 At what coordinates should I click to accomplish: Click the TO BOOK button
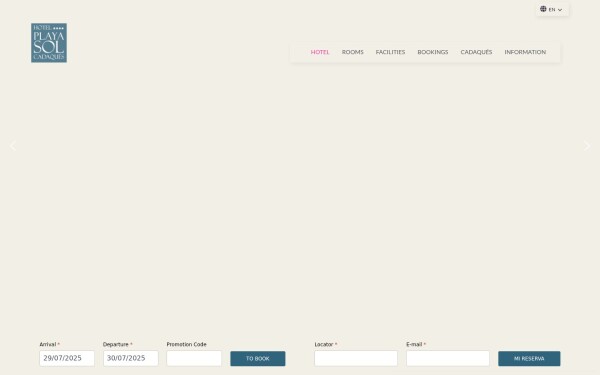pyautogui.click(x=258, y=359)
